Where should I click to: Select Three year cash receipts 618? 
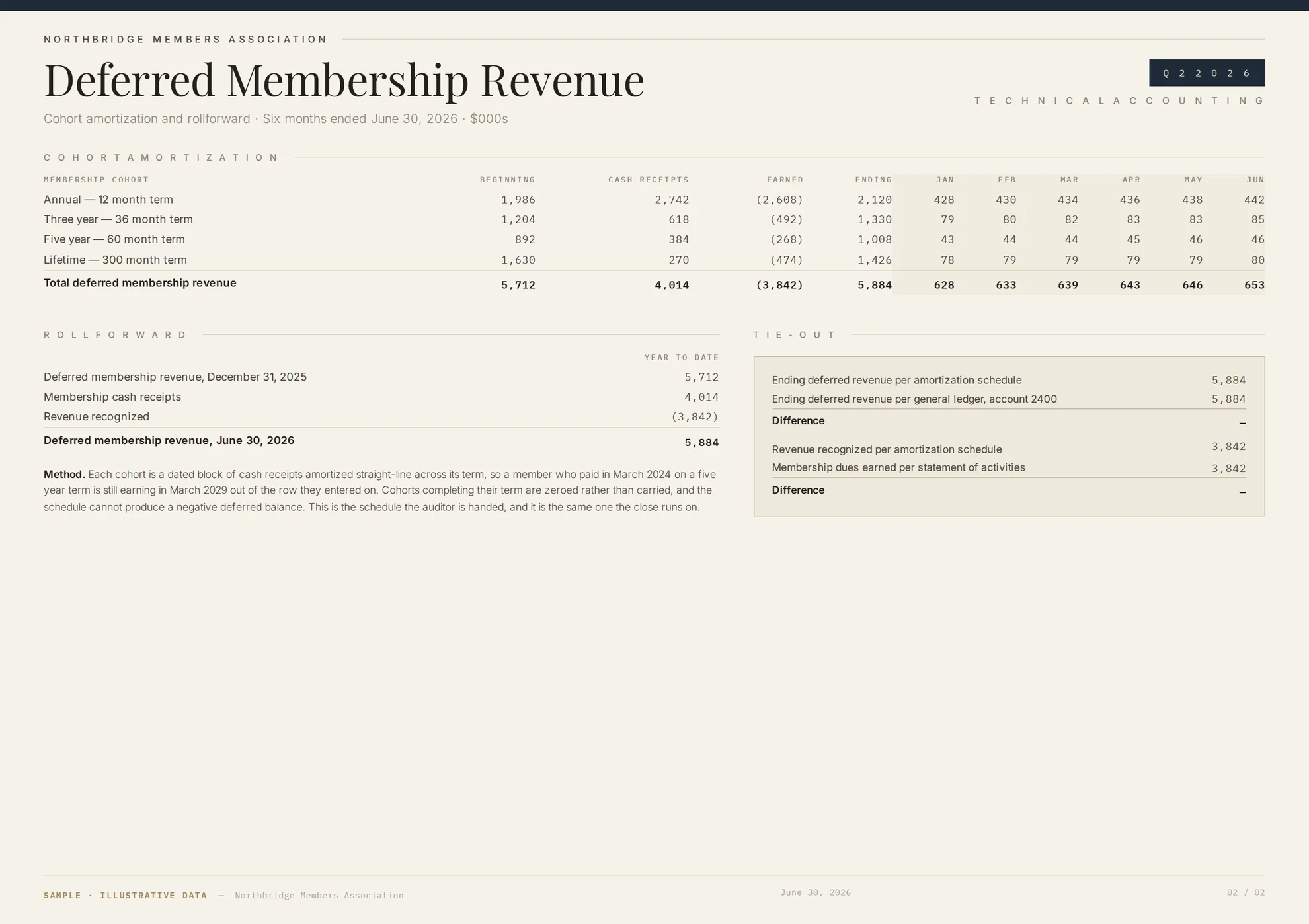[679, 219]
